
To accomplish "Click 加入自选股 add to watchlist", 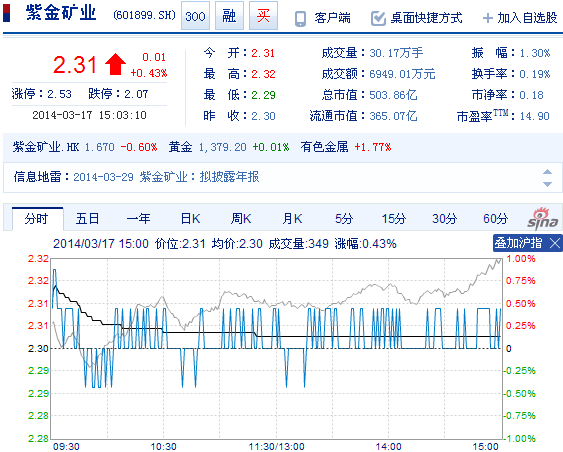I will (x=527, y=18).
